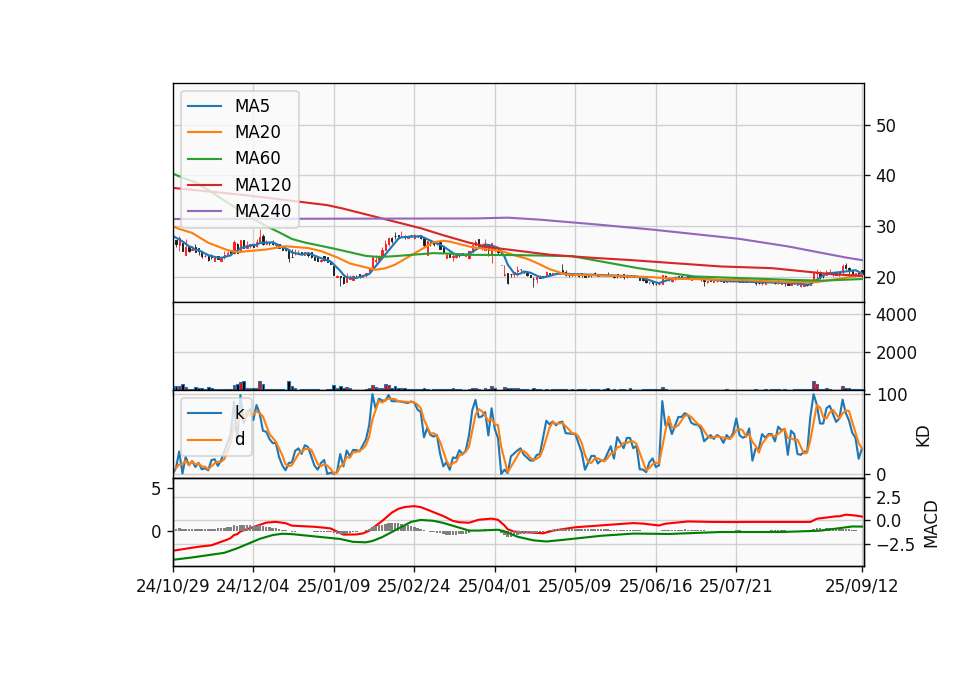This screenshot has width=960, height=690.
Task: Click the MACD right axis value 0.0
Action: 889,522
